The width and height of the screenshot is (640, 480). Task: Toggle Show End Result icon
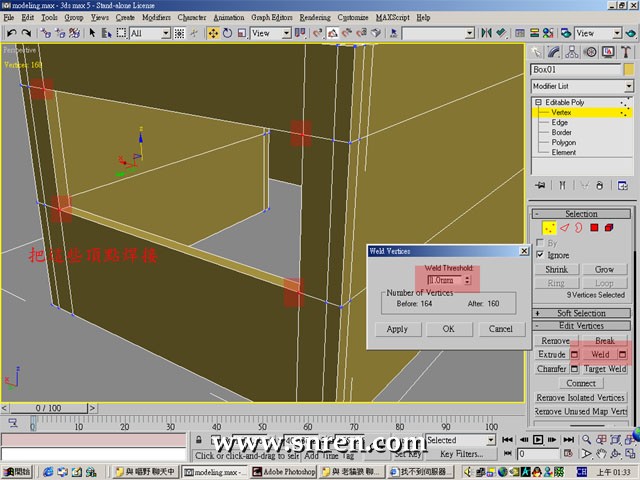click(562, 186)
